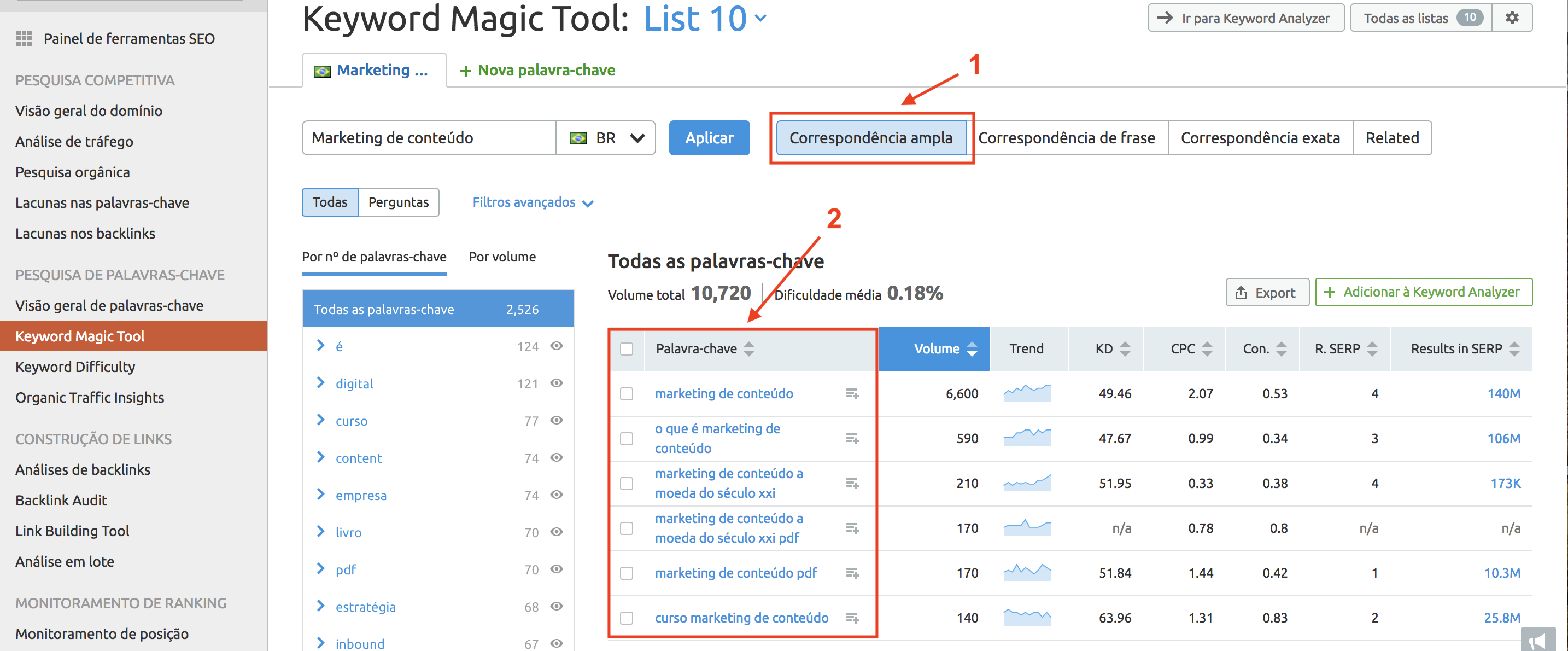The image size is (1568, 651).
Task: Open 173K Results in SERP link
Action: 1505,484
